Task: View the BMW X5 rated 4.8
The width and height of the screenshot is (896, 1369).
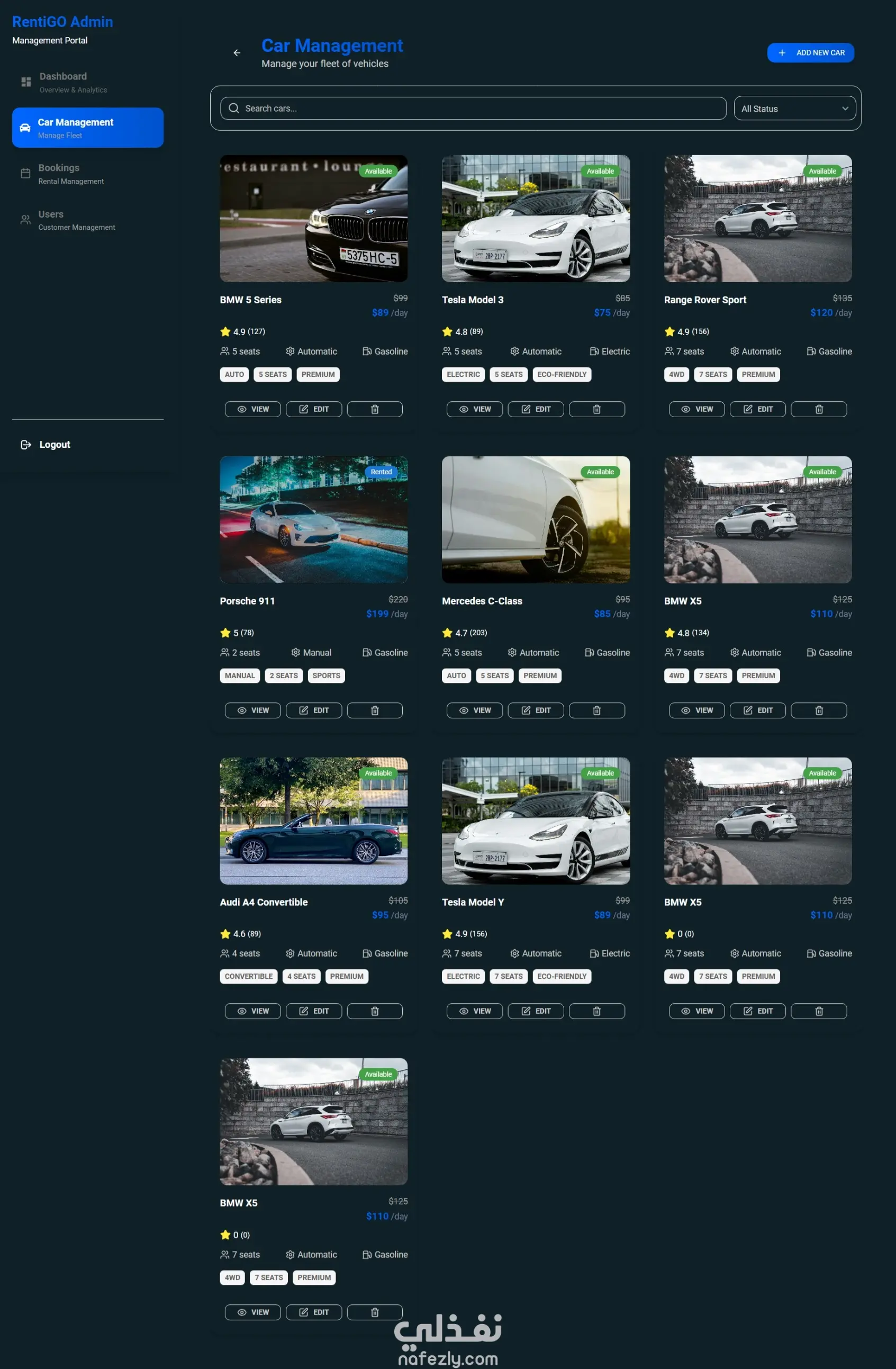Action: click(x=697, y=710)
